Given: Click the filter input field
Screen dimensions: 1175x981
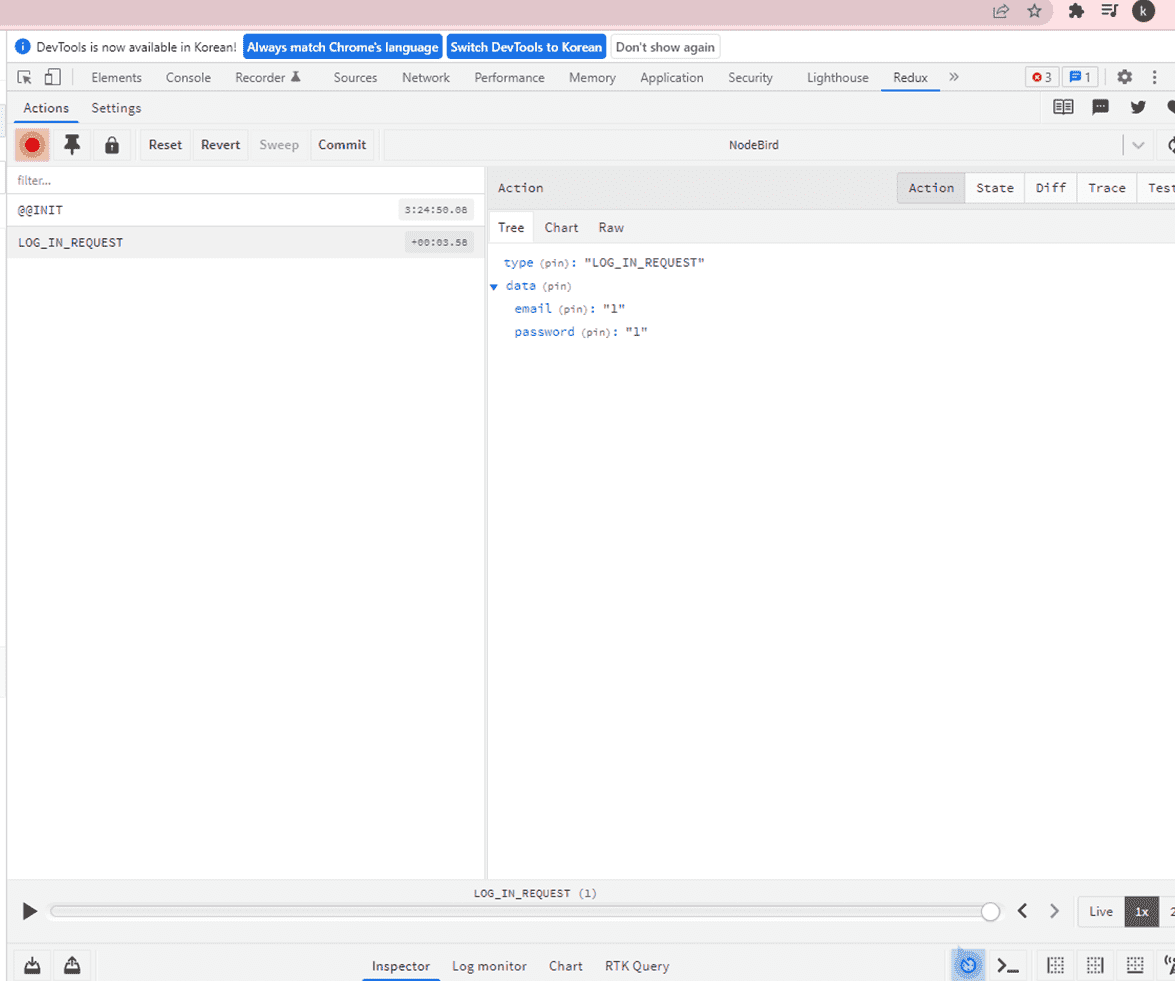Looking at the screenshot, I should tap(246, 181).
